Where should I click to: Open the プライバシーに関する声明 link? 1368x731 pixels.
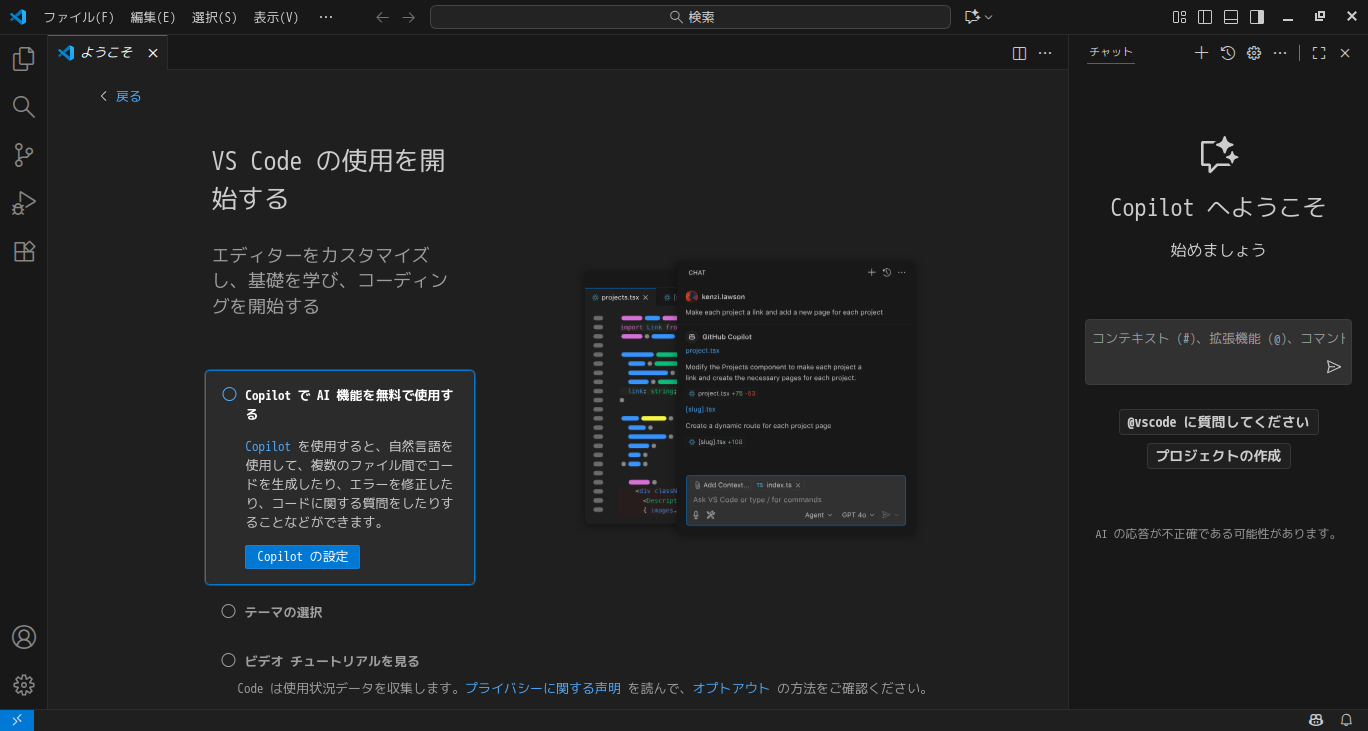click(x=543, y=688)
